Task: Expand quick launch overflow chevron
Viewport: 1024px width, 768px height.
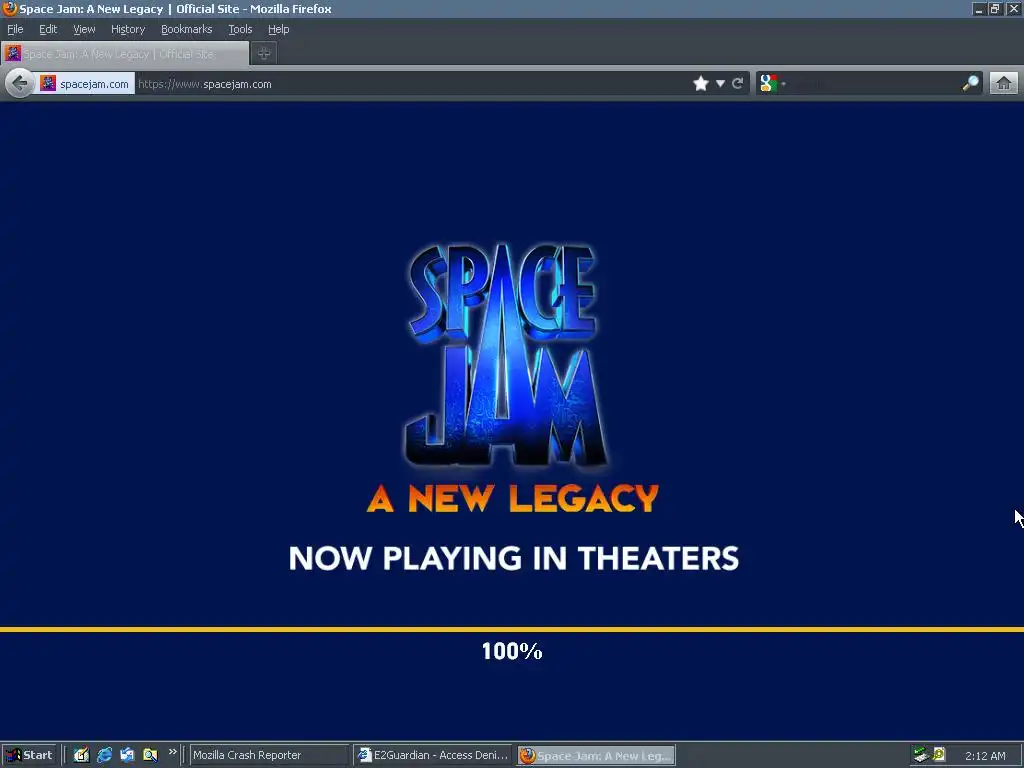Action: tap(172, 752)
